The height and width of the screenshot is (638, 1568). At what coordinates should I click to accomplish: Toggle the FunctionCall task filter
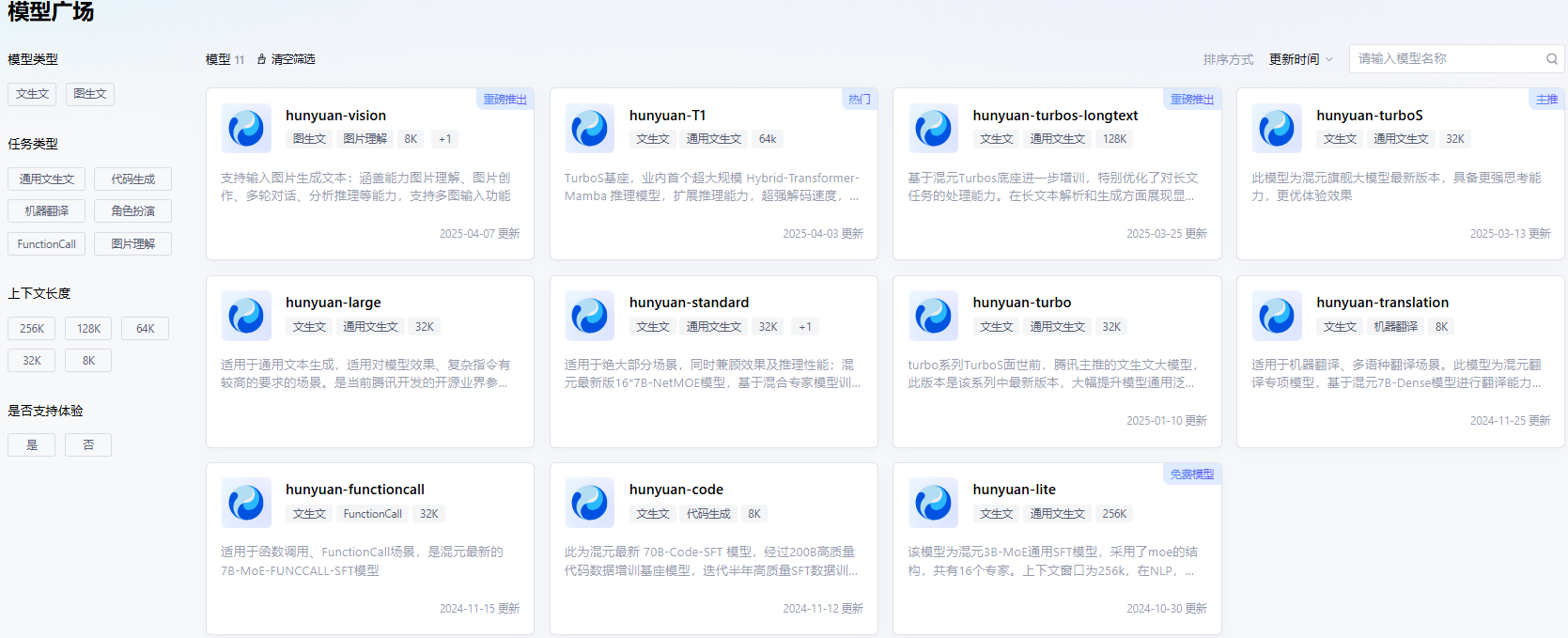coord(47,244)
